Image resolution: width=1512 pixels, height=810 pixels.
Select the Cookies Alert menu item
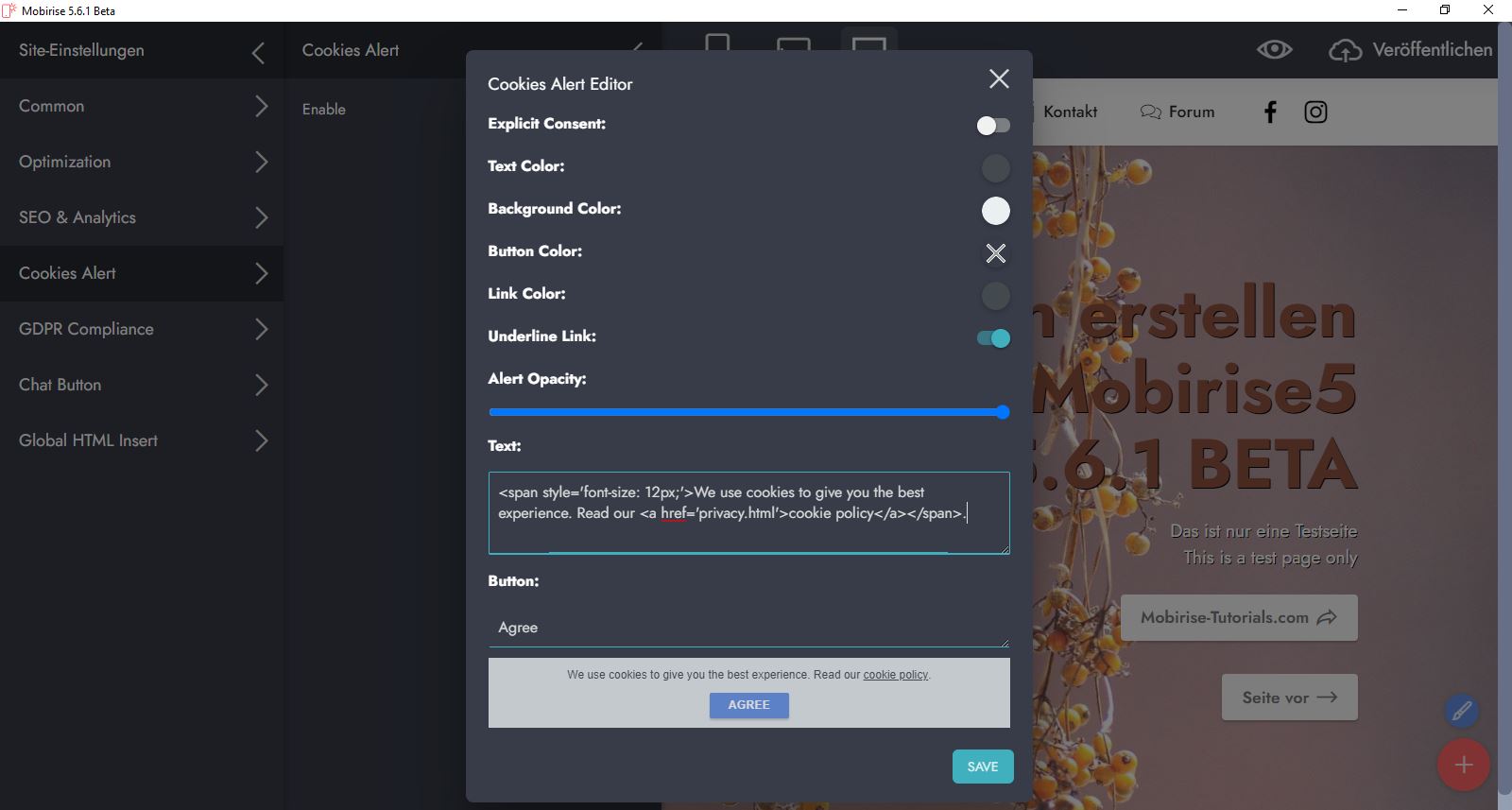pyautogui.click(x=142, y=273)
